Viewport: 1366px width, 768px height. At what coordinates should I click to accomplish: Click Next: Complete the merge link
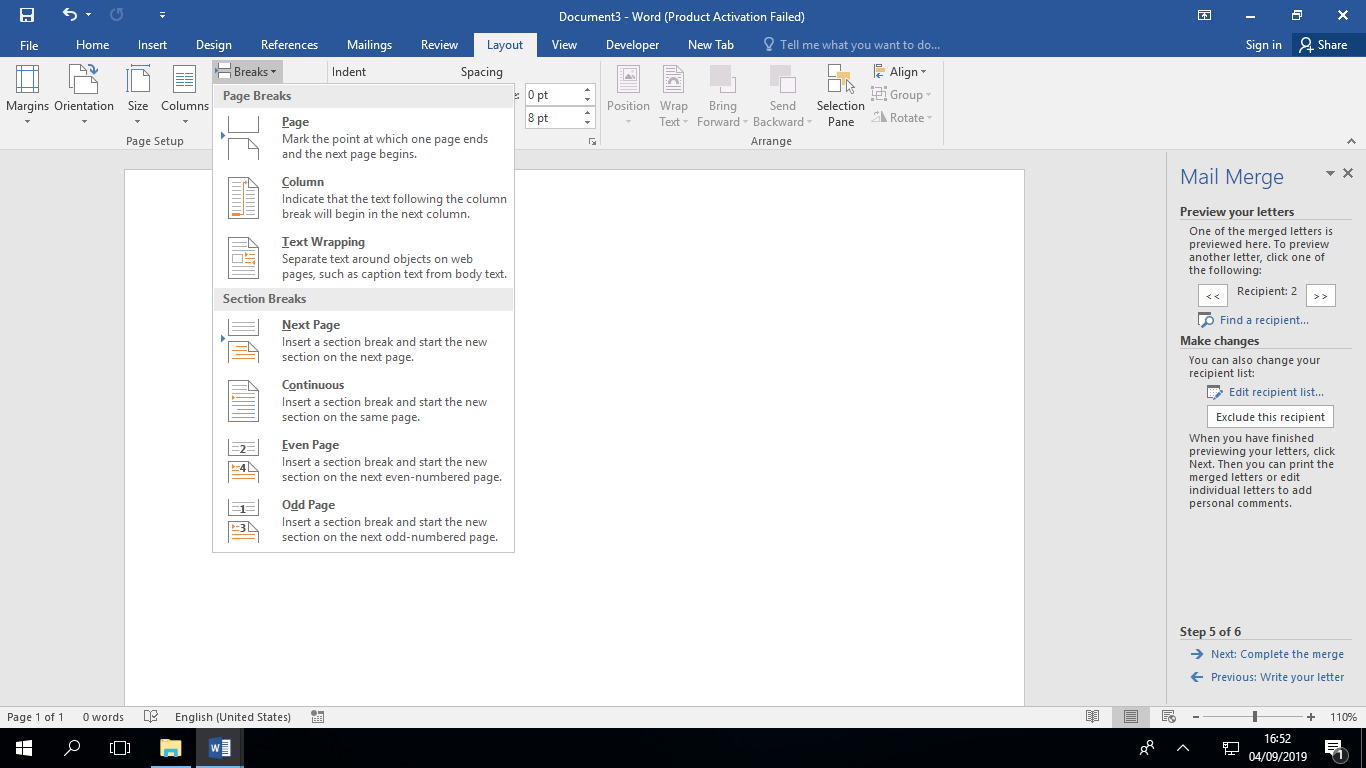point(1277,654)
